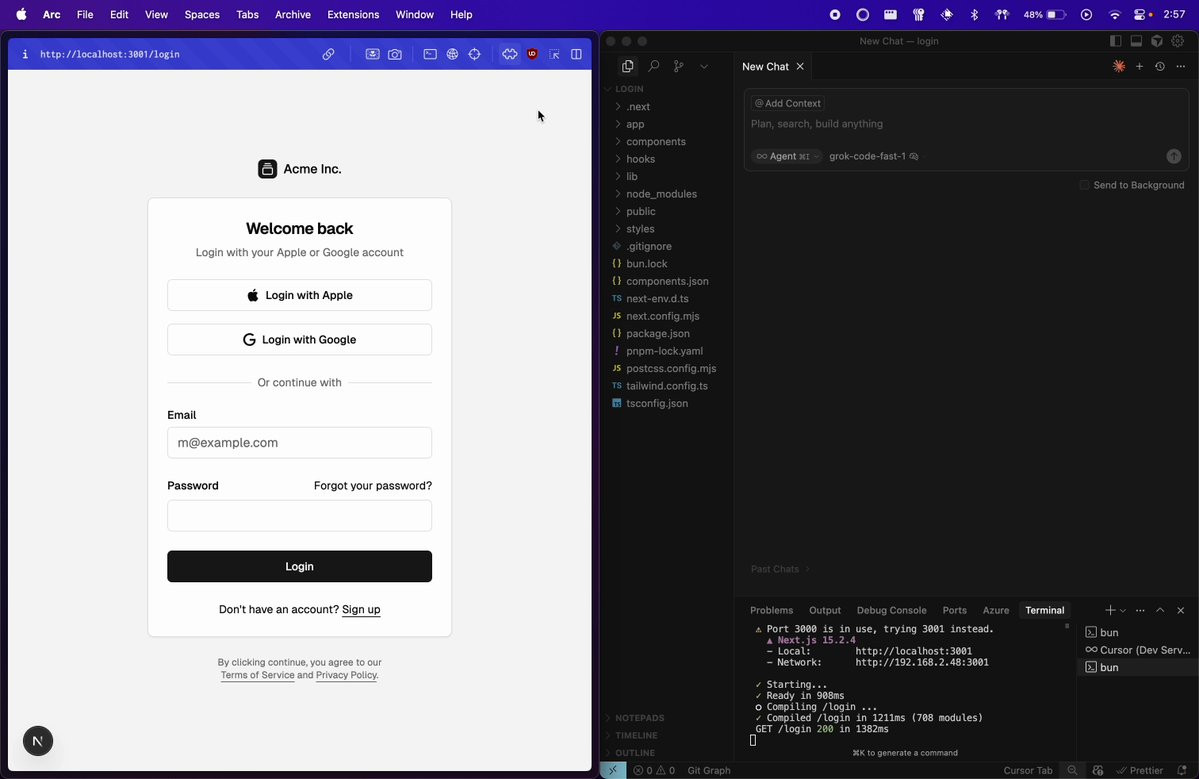Click the zoom magnifier icon in status bar
Screen dimensions: 1199x779
click(x=1072, y=771)
